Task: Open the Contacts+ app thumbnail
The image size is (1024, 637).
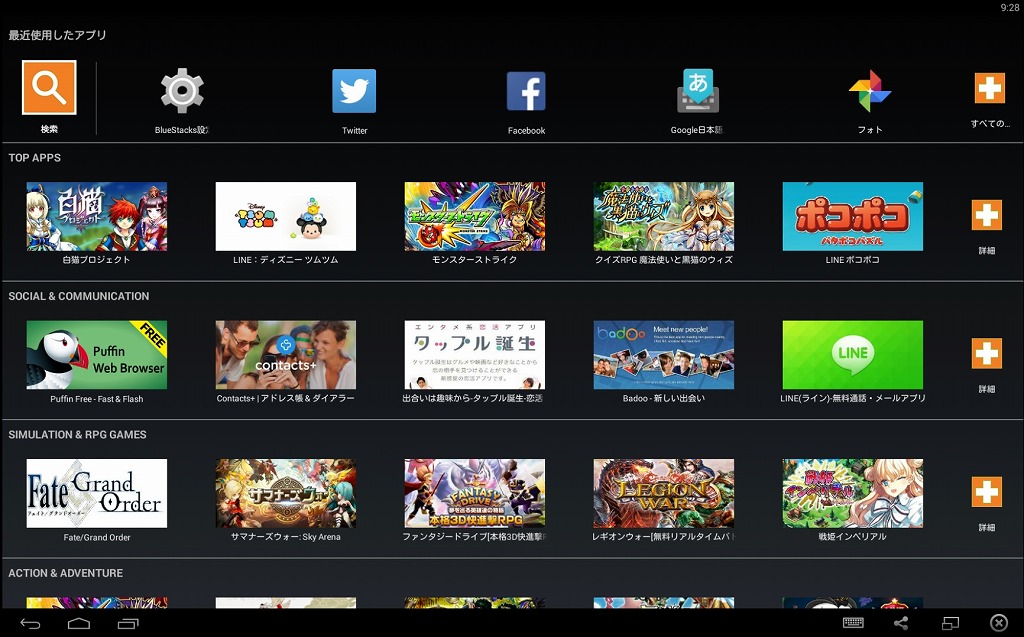Action: (285, 355)
